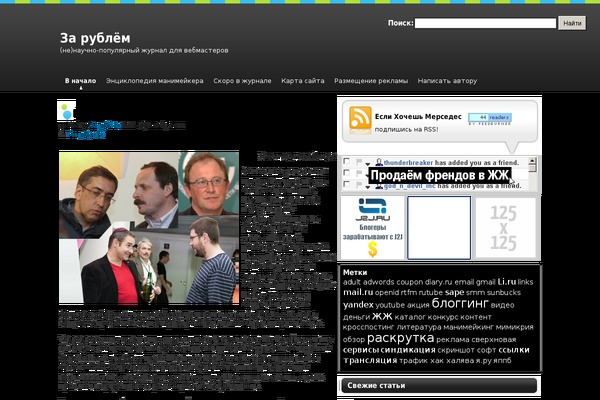Click the scroll up arrow of friend list
The image size is (600, 400).
[532, 161]
